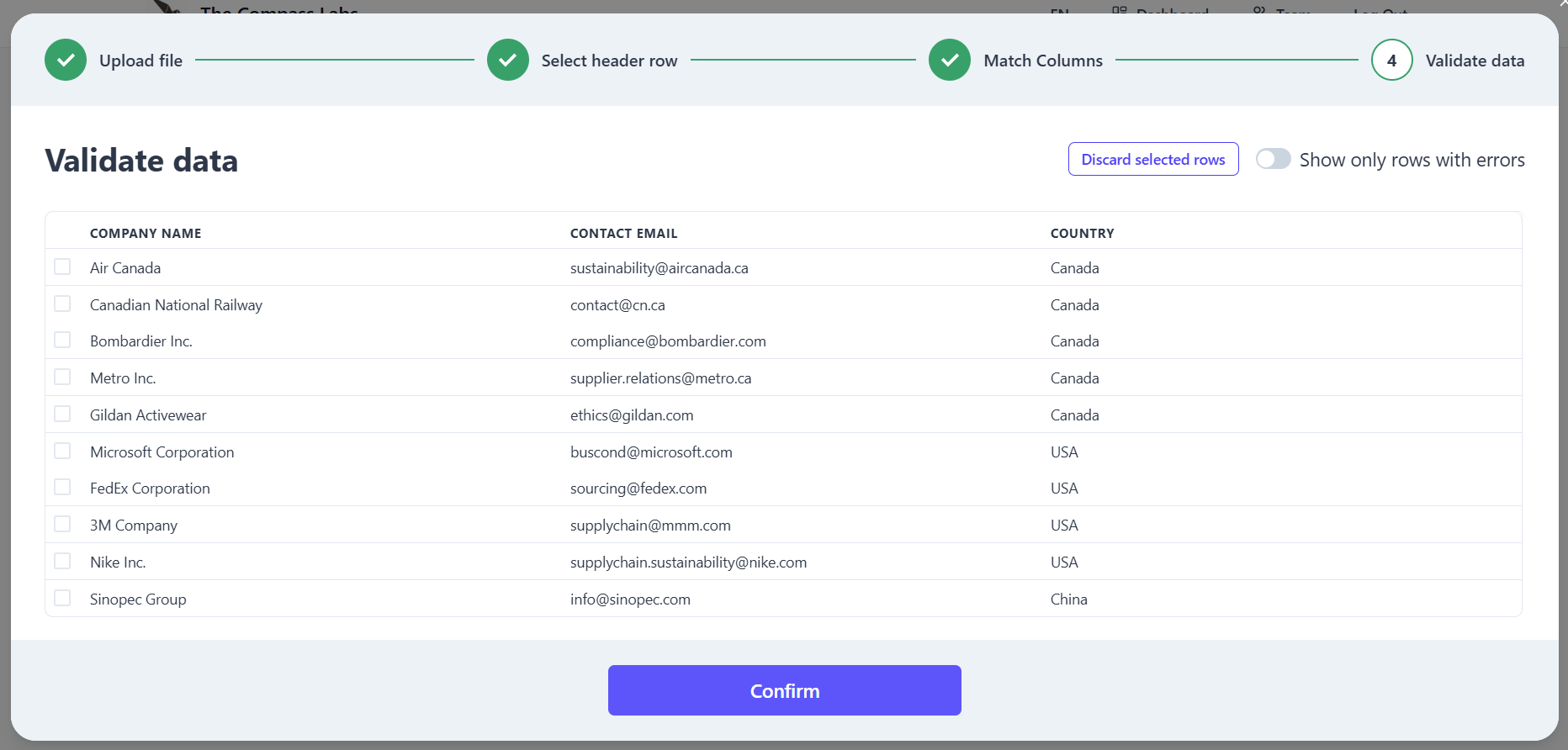This screenshot has width=1568, height=750.
Task: Click Discard selected rows button
Action: [x=1153, y=159]
